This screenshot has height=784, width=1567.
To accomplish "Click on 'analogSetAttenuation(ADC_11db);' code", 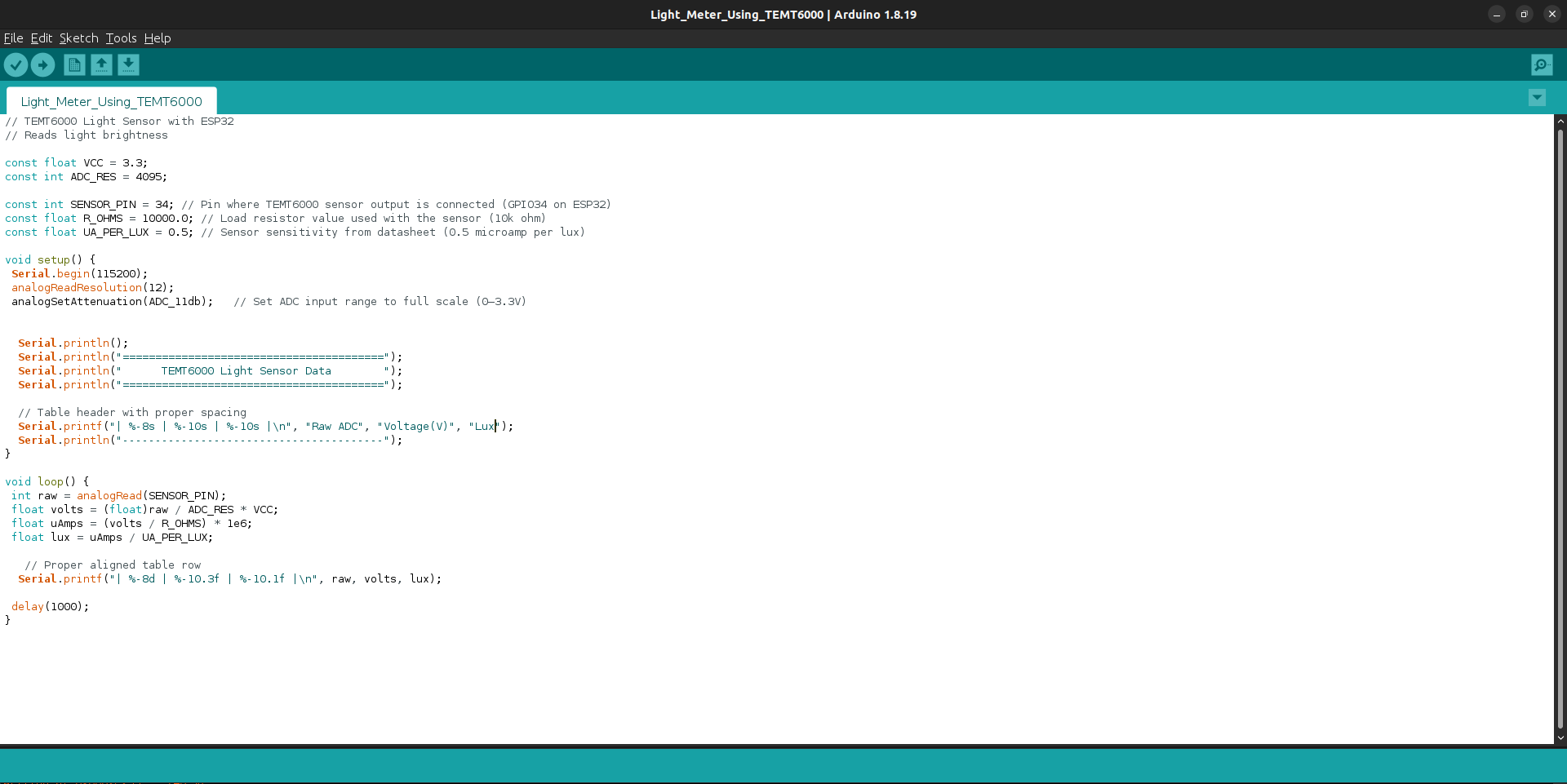I will pos(113,302).
